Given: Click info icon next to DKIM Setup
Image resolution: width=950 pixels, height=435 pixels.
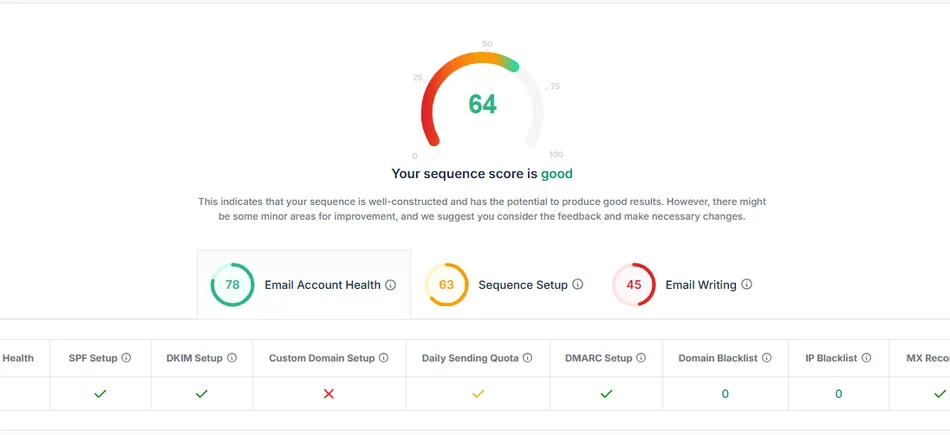Looking at the screenshot, I should (232, 358).
